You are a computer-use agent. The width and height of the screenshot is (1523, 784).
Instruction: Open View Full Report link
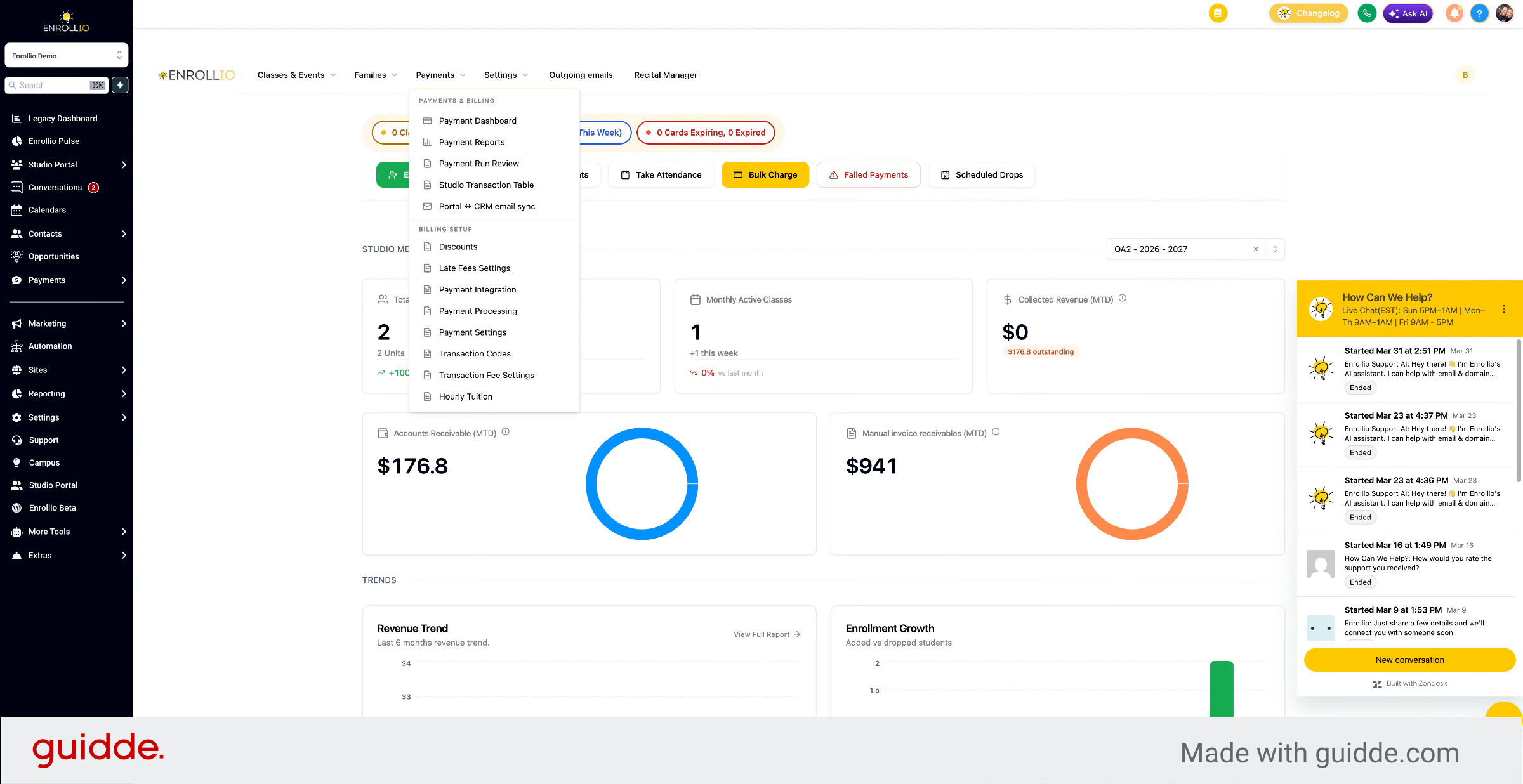pyautogui.click(x=767, y=634)
